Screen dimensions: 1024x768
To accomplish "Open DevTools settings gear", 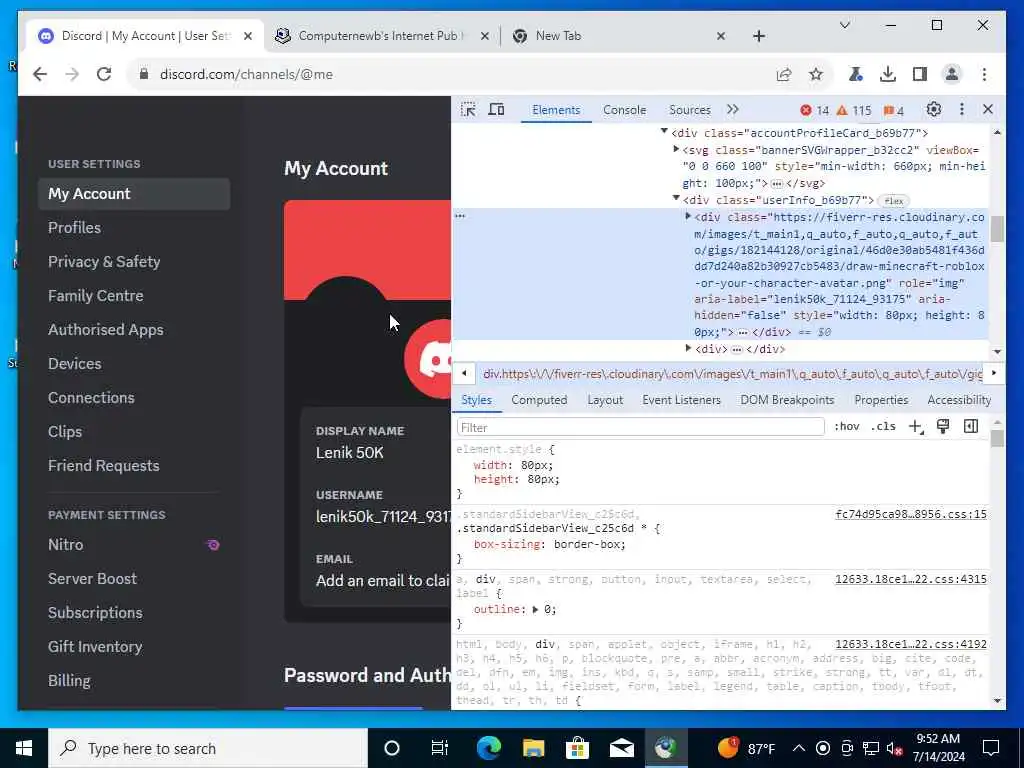I will point(934,109).
